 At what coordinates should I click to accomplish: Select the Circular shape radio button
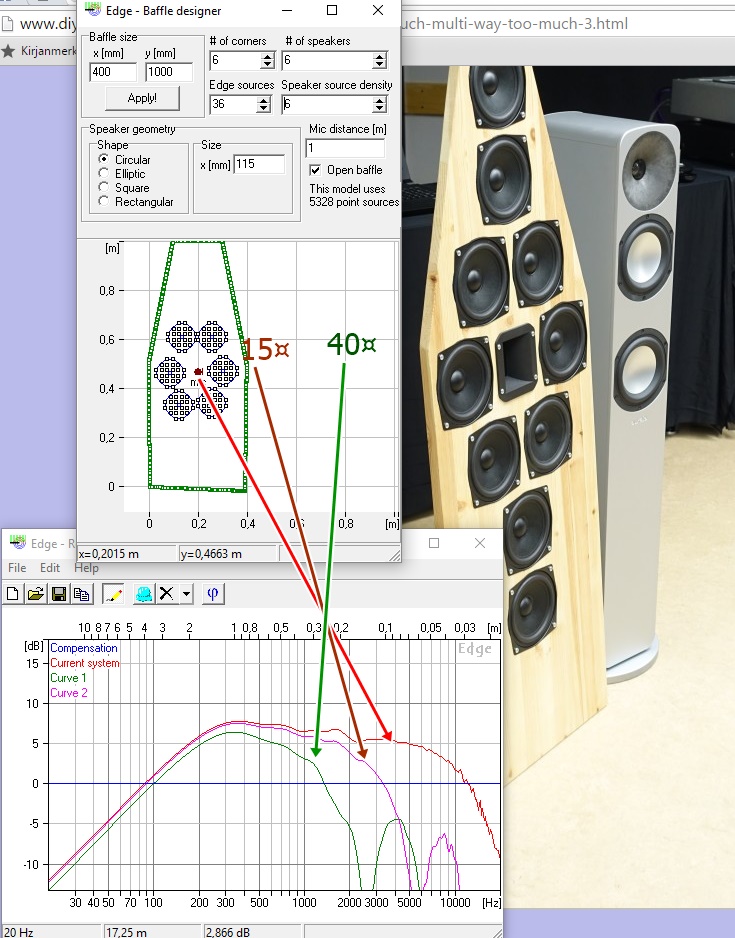(103, 159)
